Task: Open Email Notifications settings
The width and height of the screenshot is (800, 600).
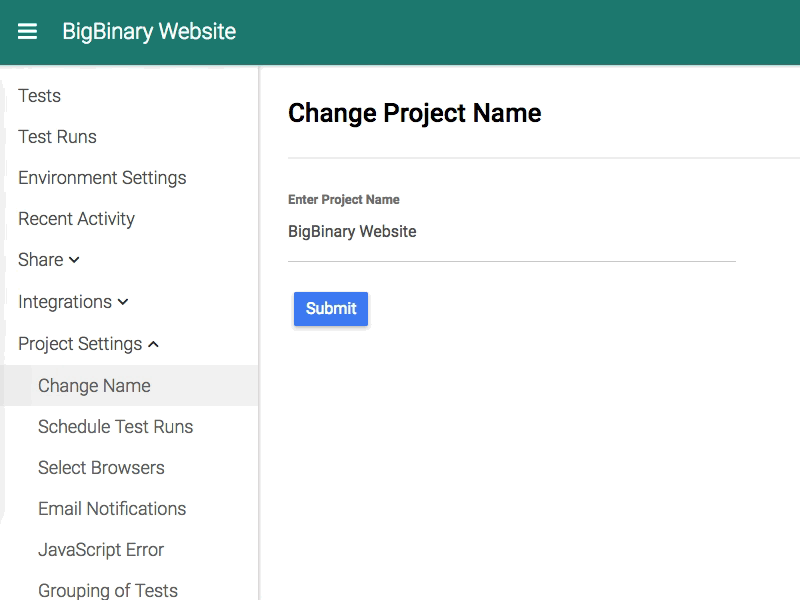Action: 112,509
